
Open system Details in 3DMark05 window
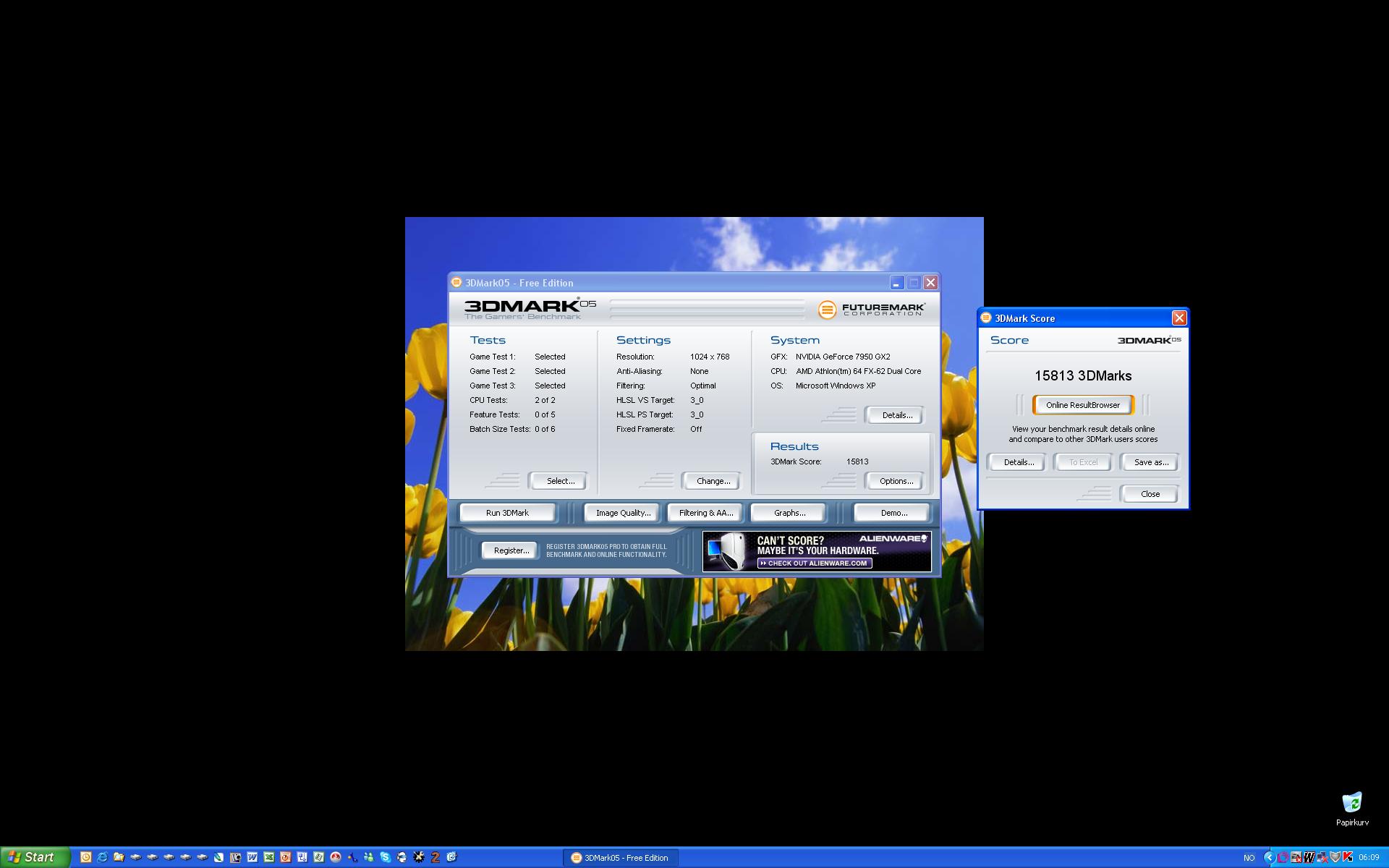(896, 415)
